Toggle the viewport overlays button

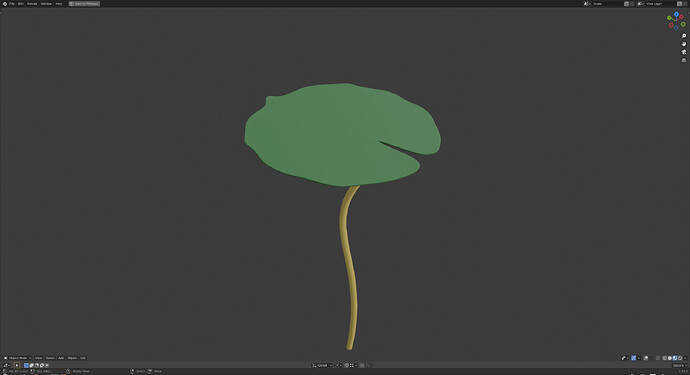646,358
